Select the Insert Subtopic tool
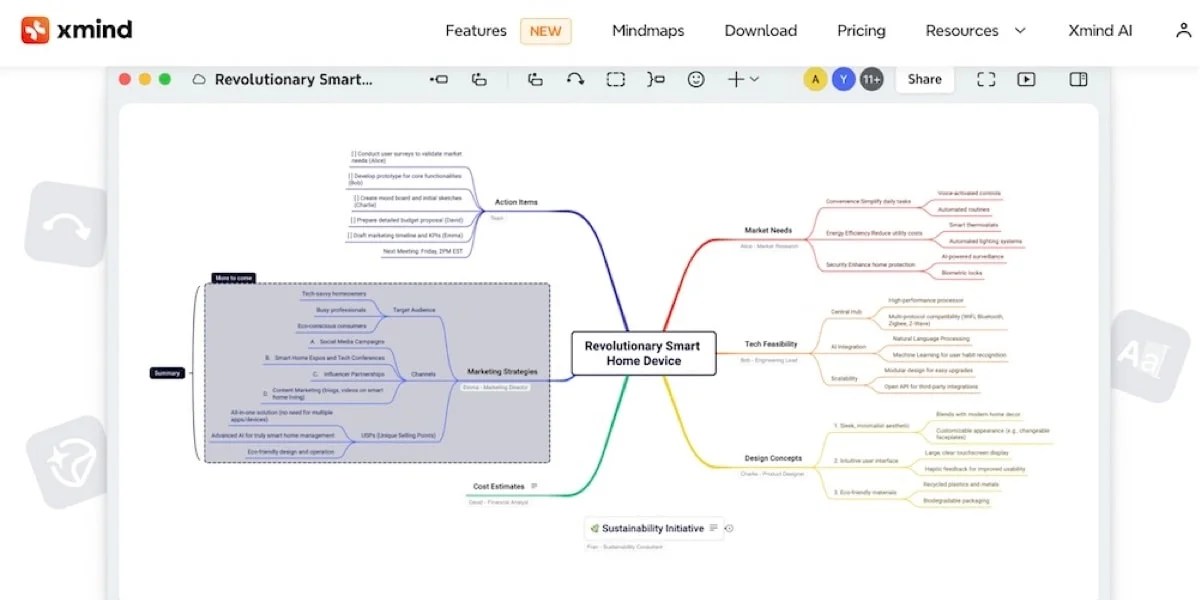This screenshot has height=600, width=1200. point(479,79)
